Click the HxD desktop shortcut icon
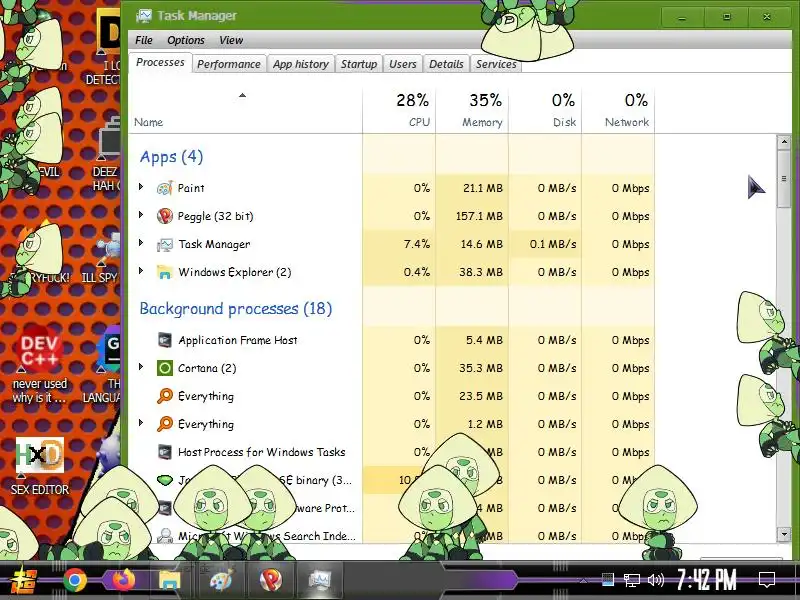This screenshot has height=600, width=800. (40, 456)
